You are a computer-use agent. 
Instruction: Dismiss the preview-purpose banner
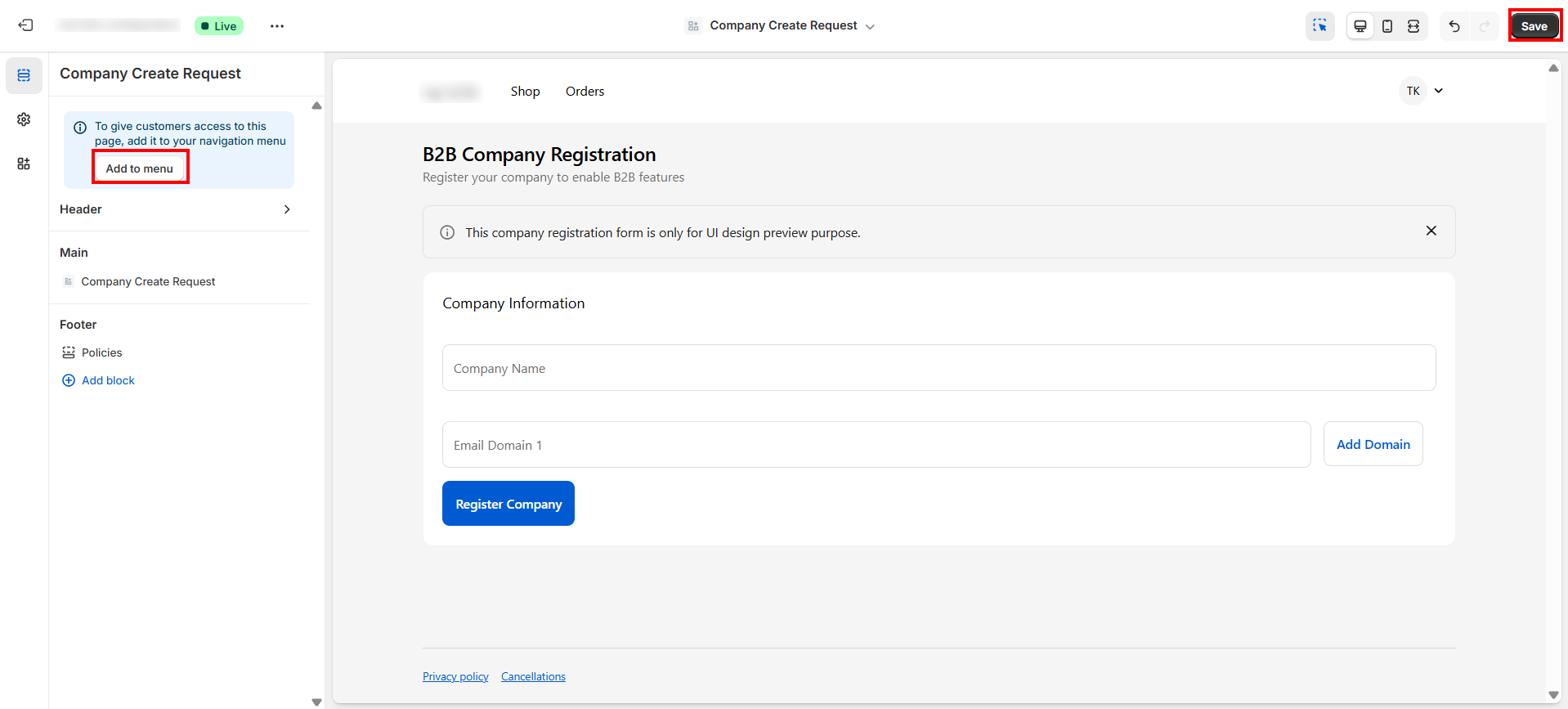click(1431, 231)
